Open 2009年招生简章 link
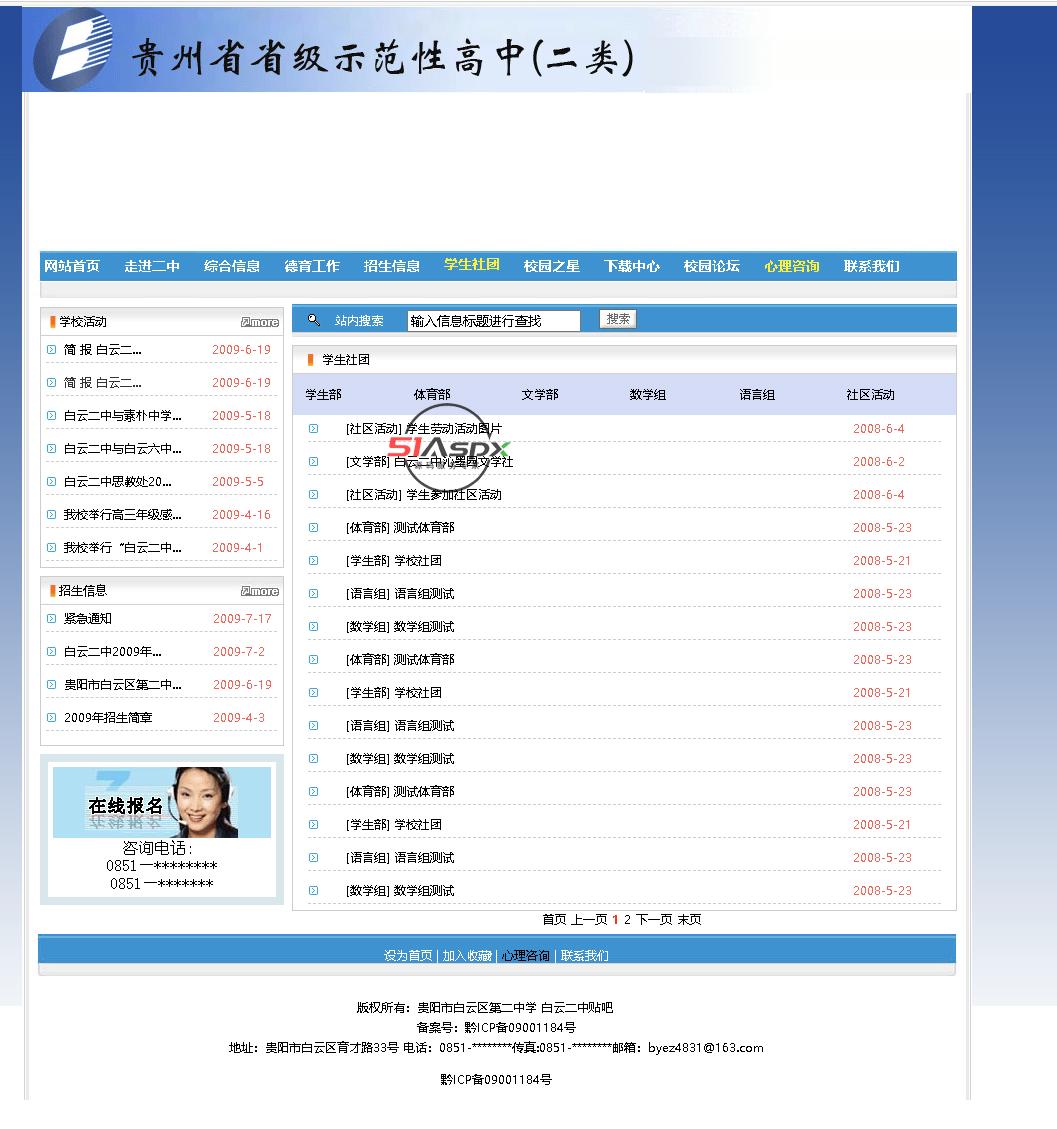This screenshot has height=1129, width=1057. click(x=108, y=718)
